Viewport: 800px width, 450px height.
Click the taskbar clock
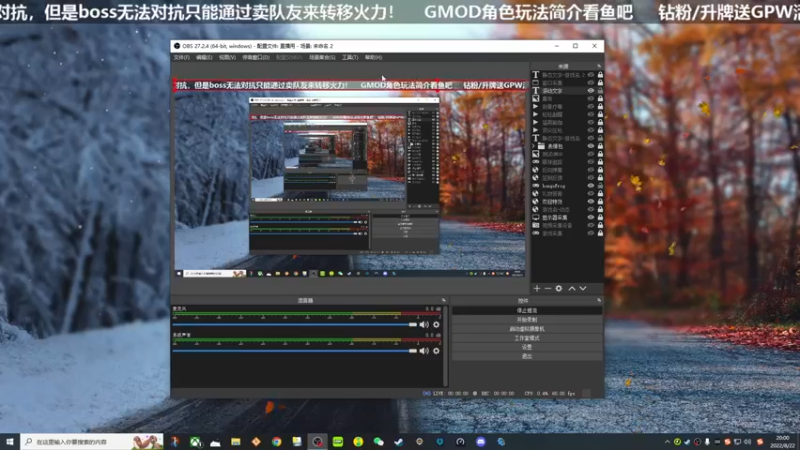click(x=782, y=442)
